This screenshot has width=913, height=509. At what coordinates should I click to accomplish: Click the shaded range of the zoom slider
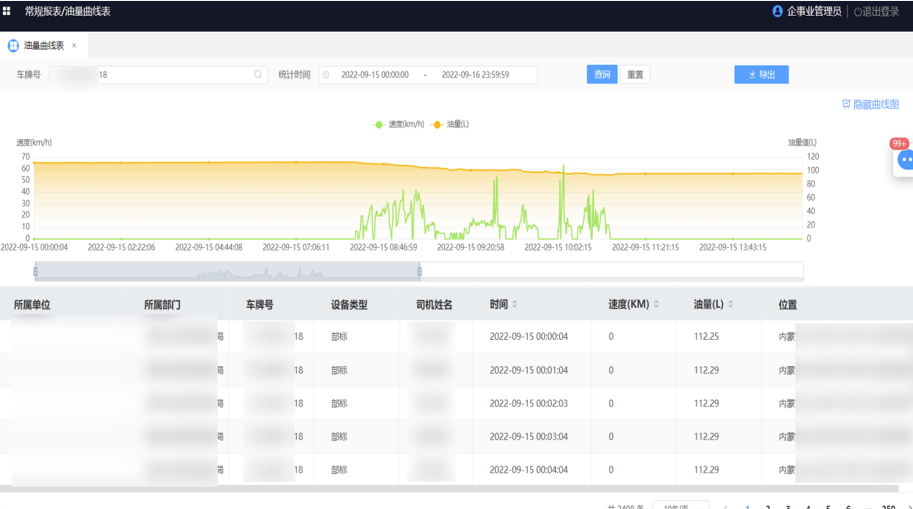[x=227, y=271]
